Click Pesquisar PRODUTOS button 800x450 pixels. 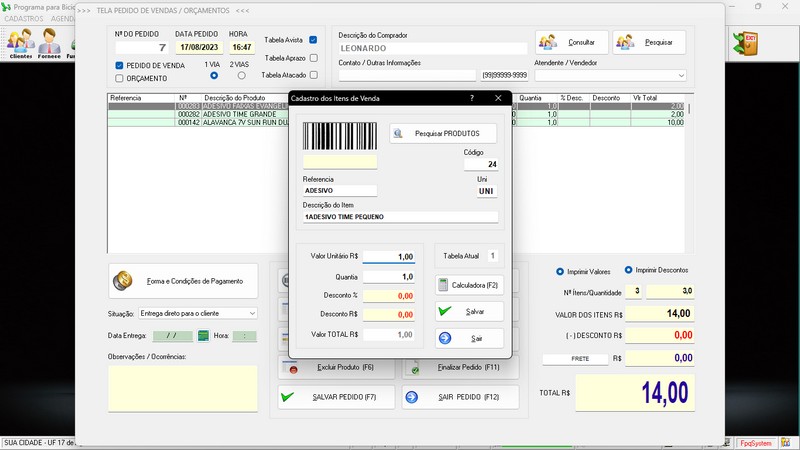tap(443, 133)
